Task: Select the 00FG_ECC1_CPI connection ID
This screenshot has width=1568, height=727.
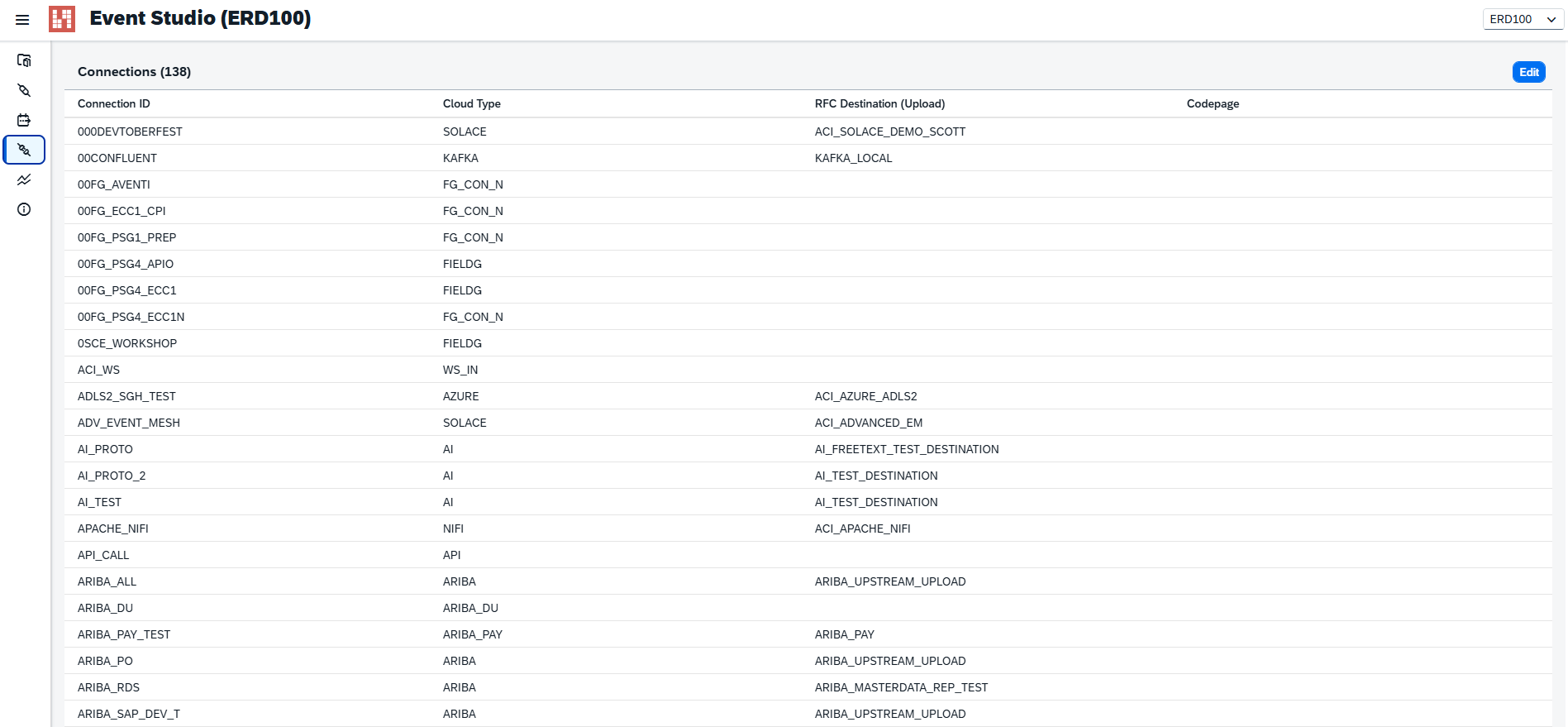Action: point(122,211)
